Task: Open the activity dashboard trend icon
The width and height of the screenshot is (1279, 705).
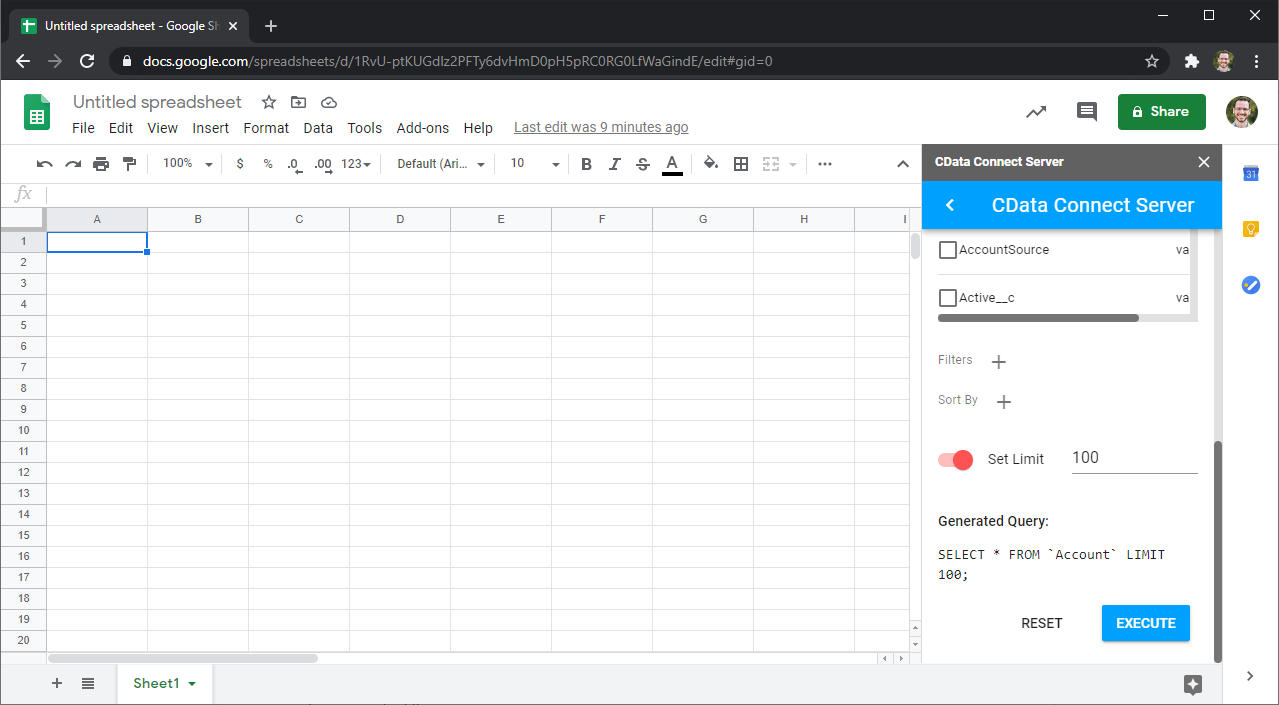Action: 1036,112
